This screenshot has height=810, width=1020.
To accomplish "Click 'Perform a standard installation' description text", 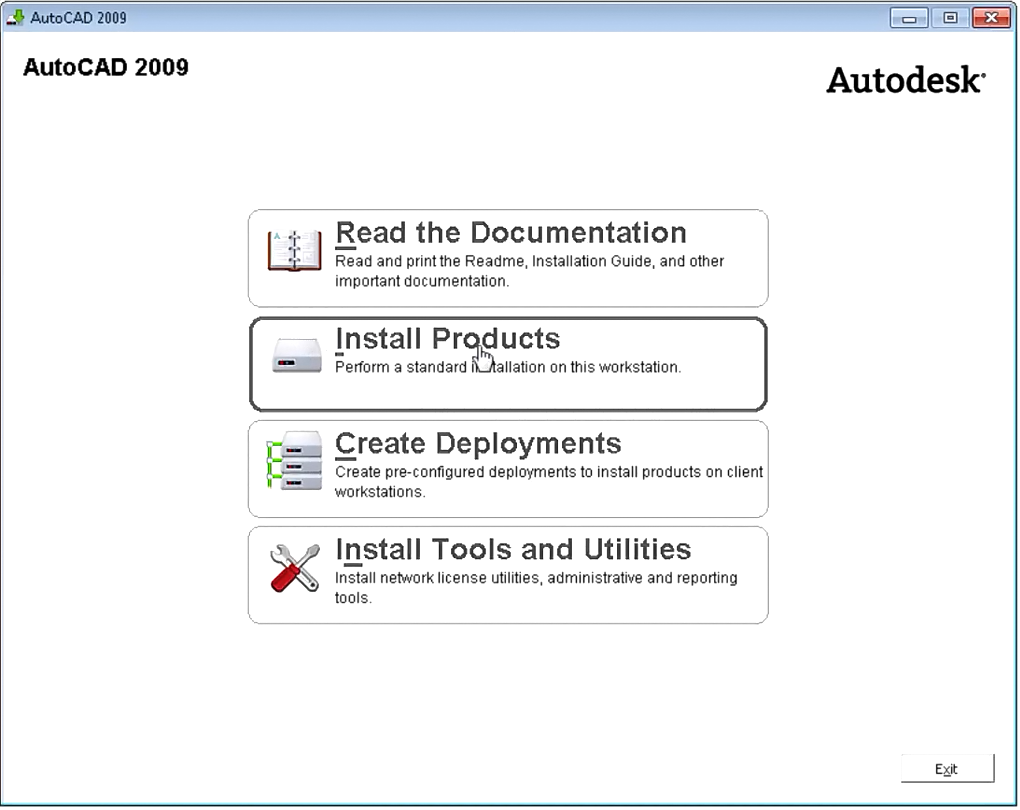I will coord(508,368).
